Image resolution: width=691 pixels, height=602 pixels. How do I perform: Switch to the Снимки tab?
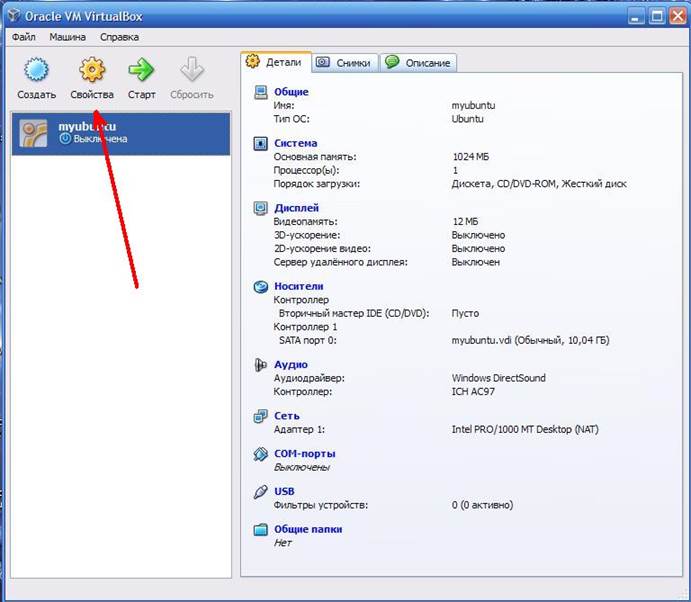[345, 63]
